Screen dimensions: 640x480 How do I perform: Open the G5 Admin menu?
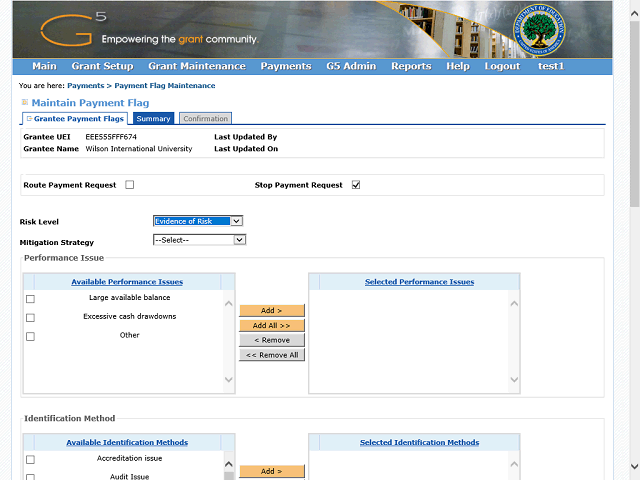click(x=350, y=66)
